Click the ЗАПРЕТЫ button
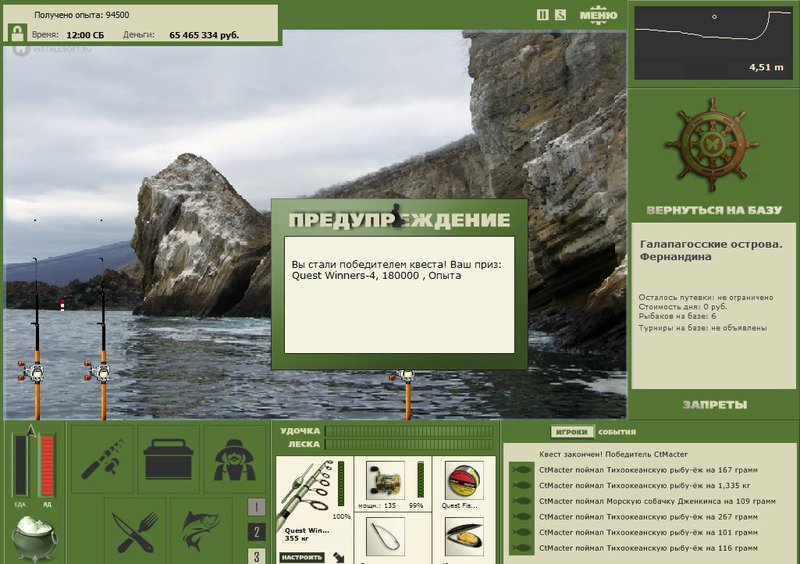The width and height of the screenshot is (800, 564). (x=714, y=405)
